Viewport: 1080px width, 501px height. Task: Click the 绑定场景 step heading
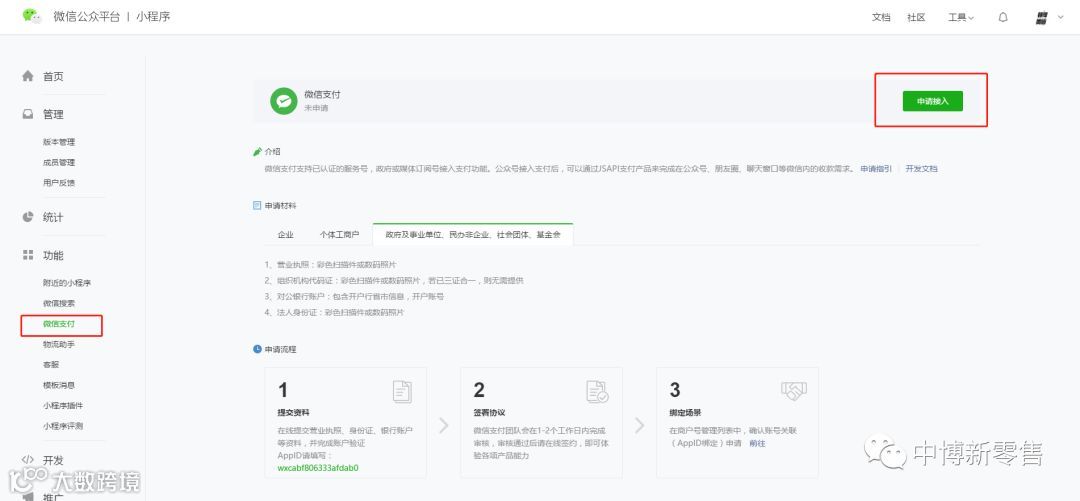coord(685,412)
